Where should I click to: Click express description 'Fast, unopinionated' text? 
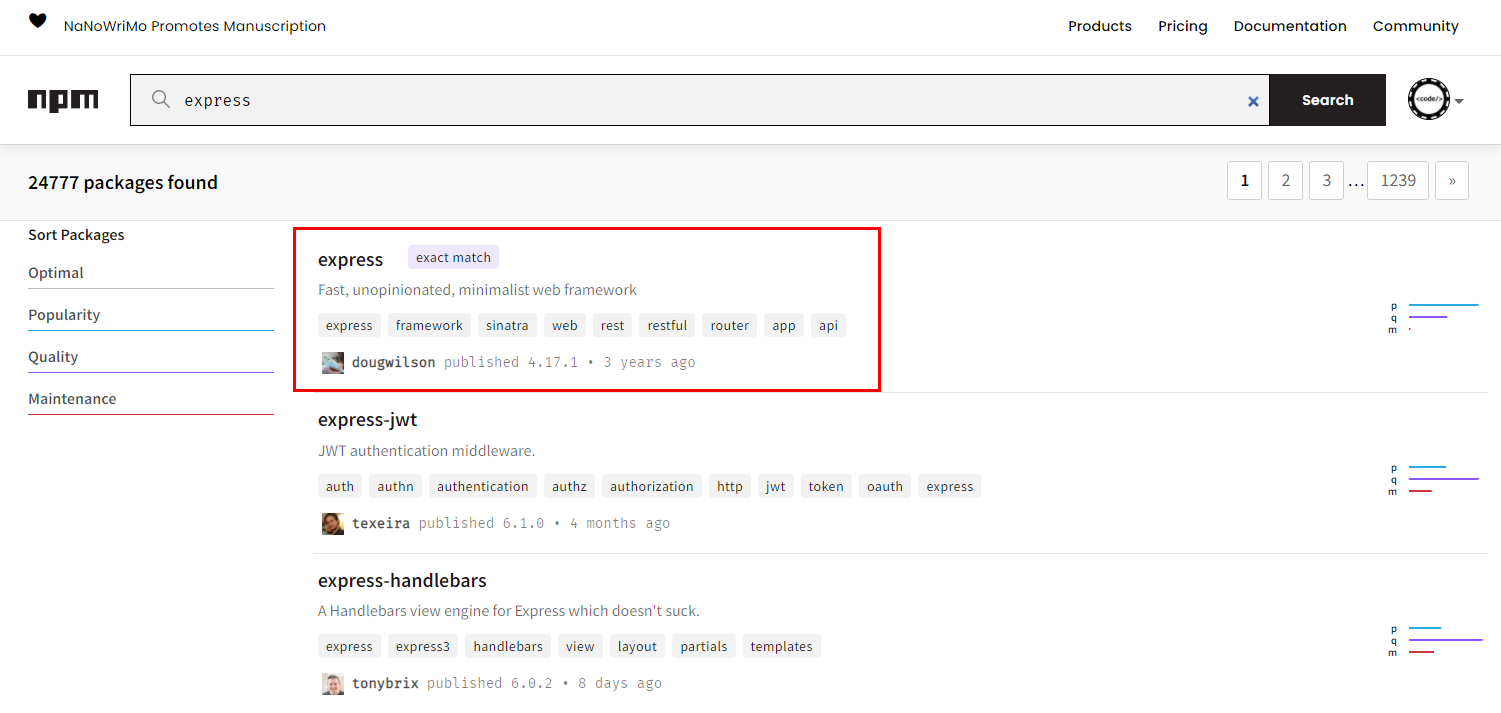pyautogui.click(x=477, y=290)
